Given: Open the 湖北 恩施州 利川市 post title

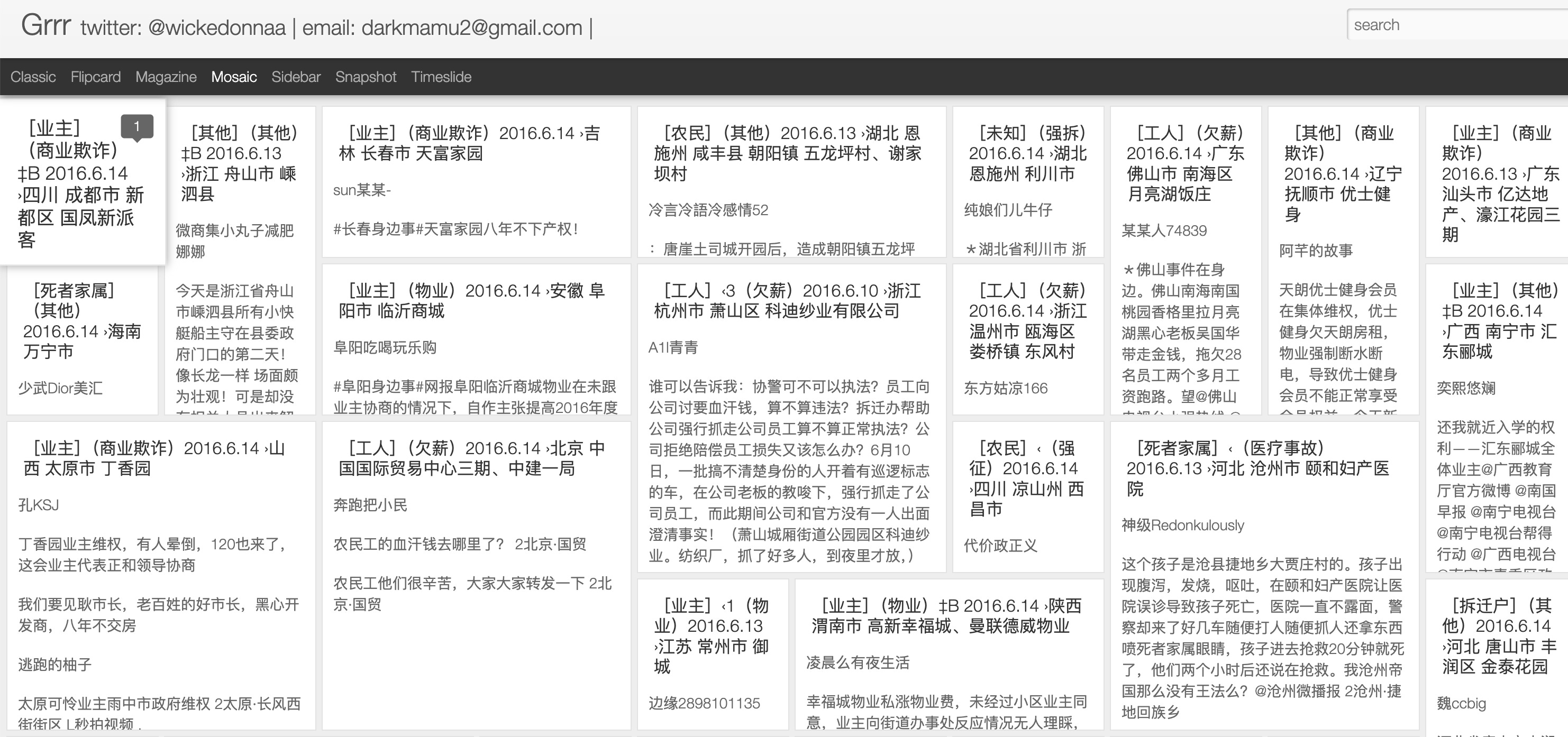Looking at the screenshot, I should 1028,153.
